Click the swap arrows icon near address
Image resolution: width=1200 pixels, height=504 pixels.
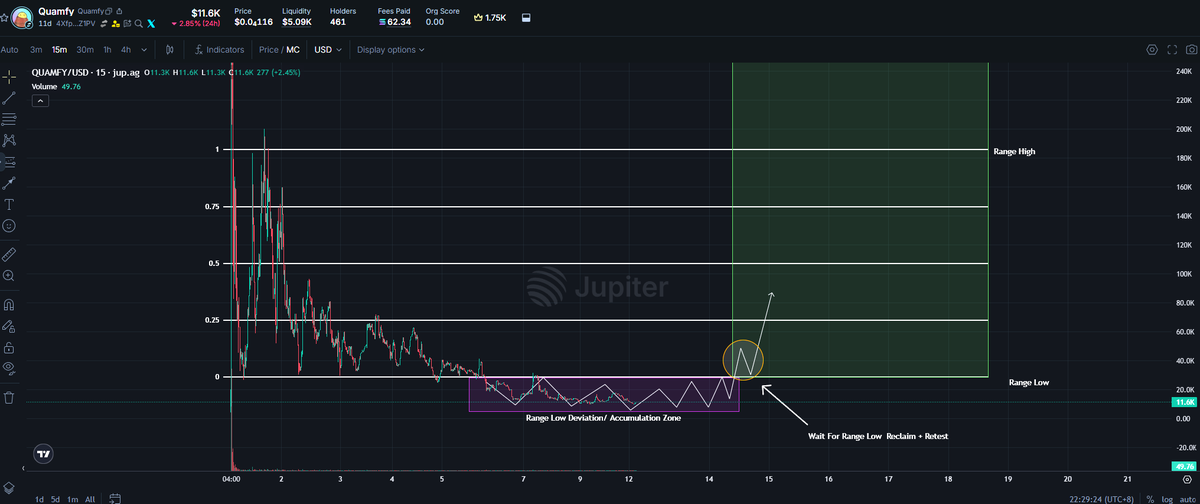tap(103, 24)
